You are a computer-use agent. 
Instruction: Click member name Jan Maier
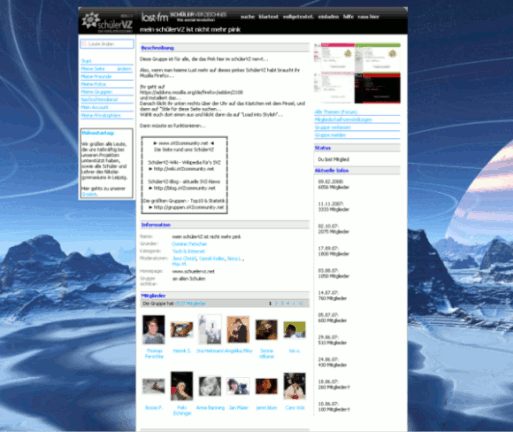pos(238,408)
